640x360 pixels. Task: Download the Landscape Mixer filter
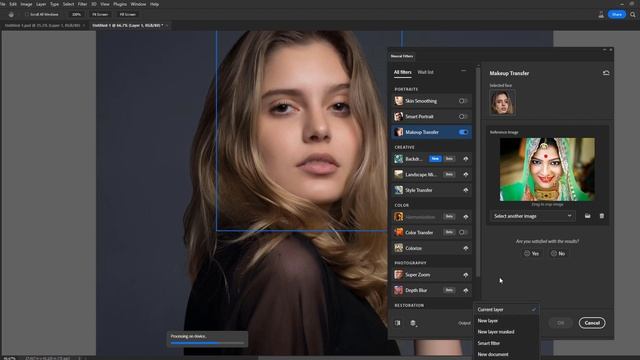tap(466, 174)
